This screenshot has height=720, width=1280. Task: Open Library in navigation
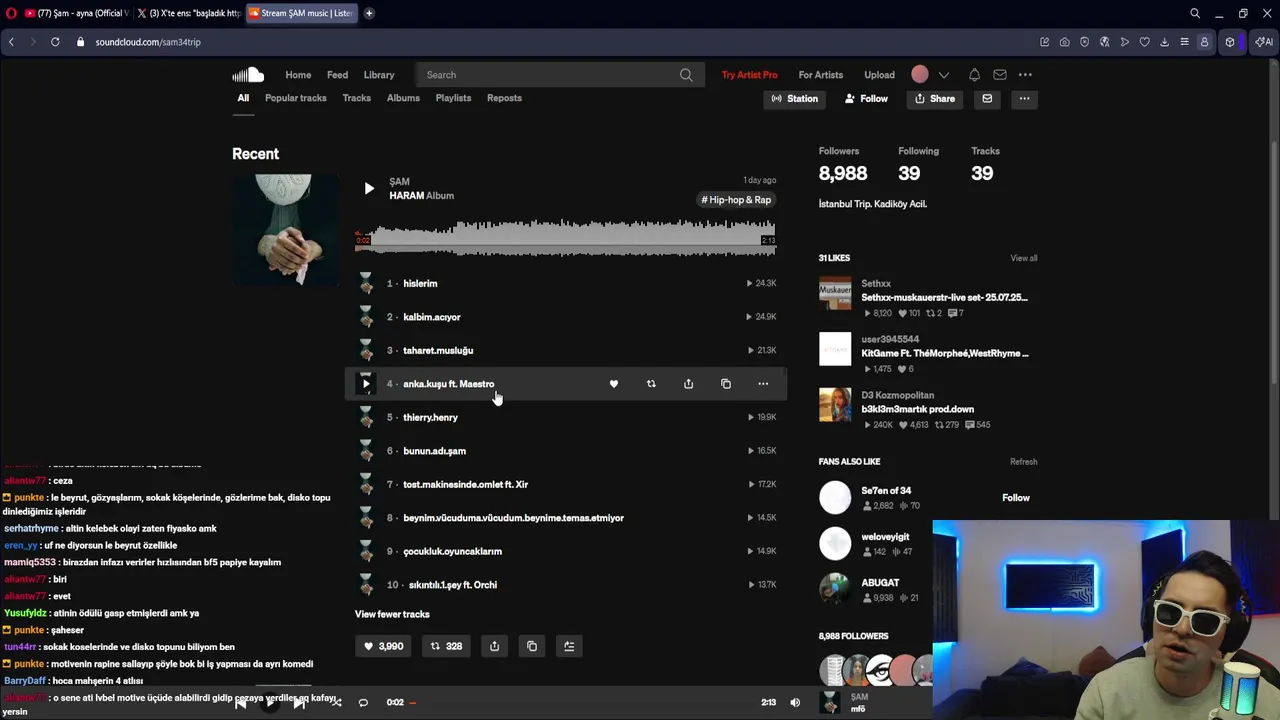(x=379, y=75)
